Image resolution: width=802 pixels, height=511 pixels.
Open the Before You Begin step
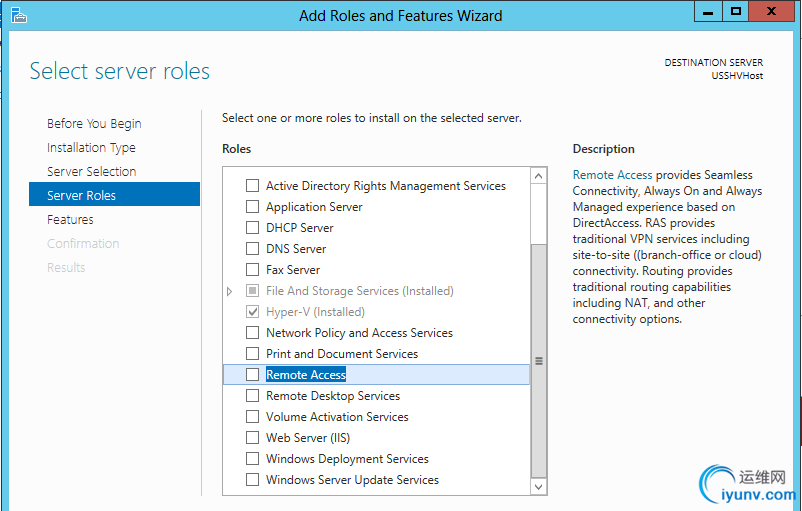[x=94, y=124]
